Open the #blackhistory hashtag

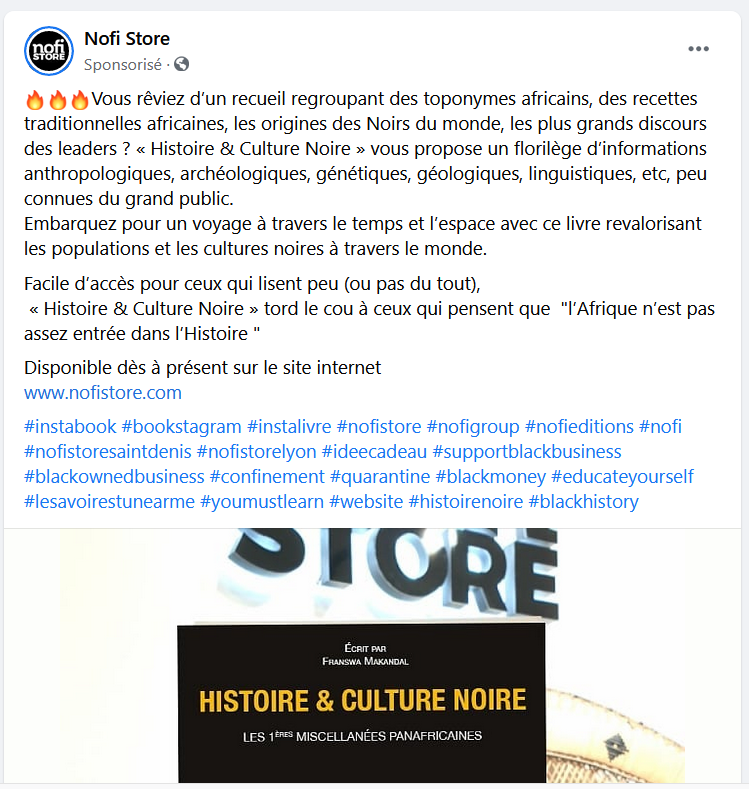(584, 502)
